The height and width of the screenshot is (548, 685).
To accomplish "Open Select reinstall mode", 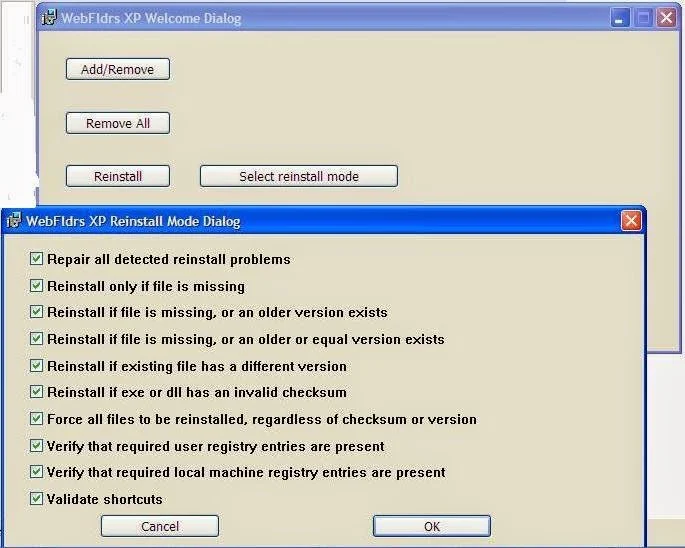I will pos(299,176).
